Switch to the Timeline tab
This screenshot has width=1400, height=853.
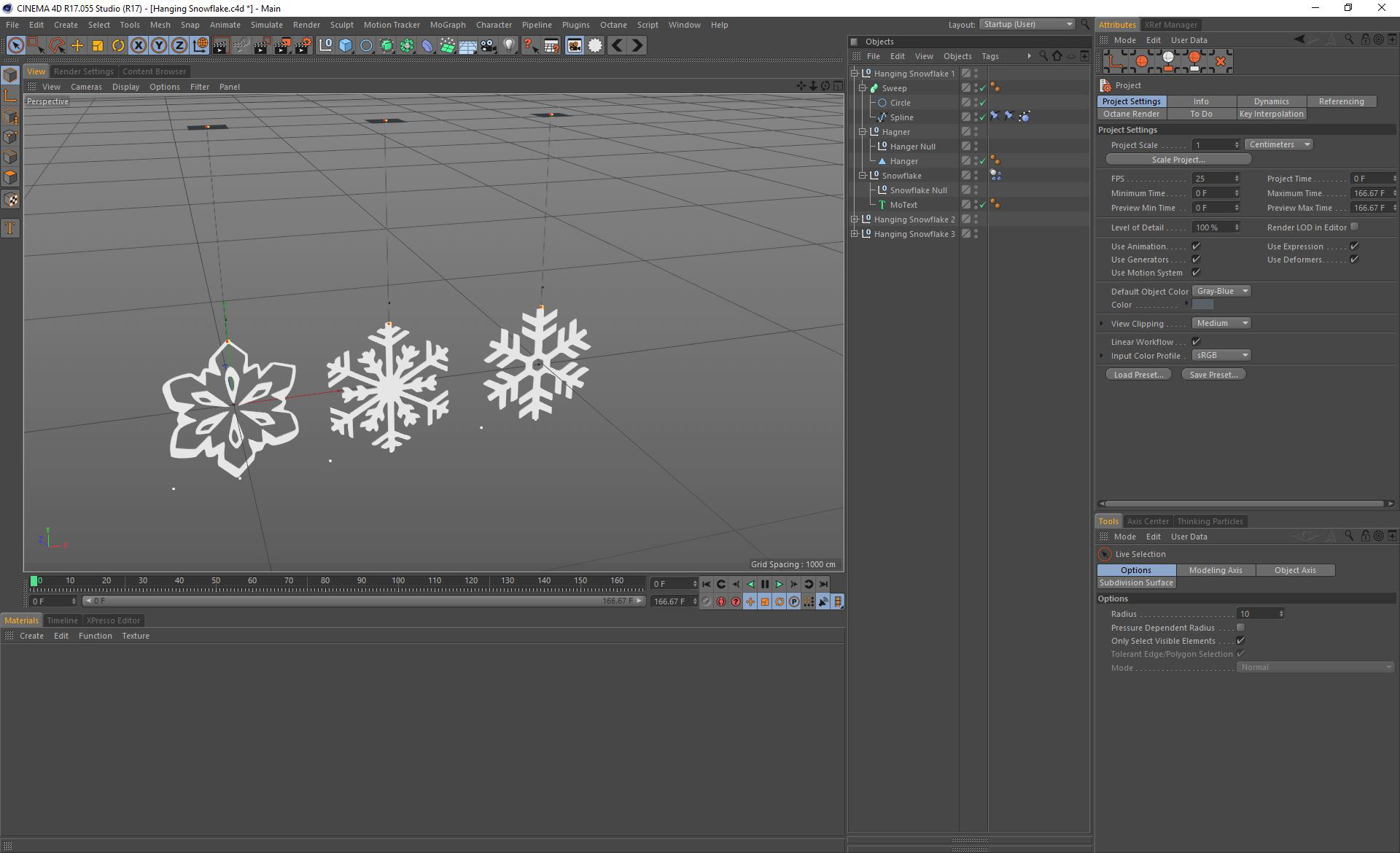(62, 620)
